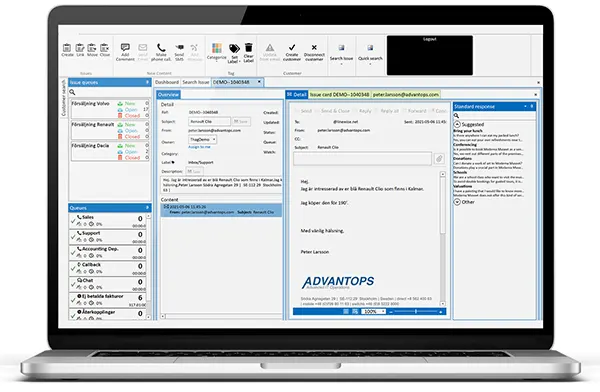Click the Link issue icon
The height and width of the screenshot is (392, 600).
click(x=80, y=48)
